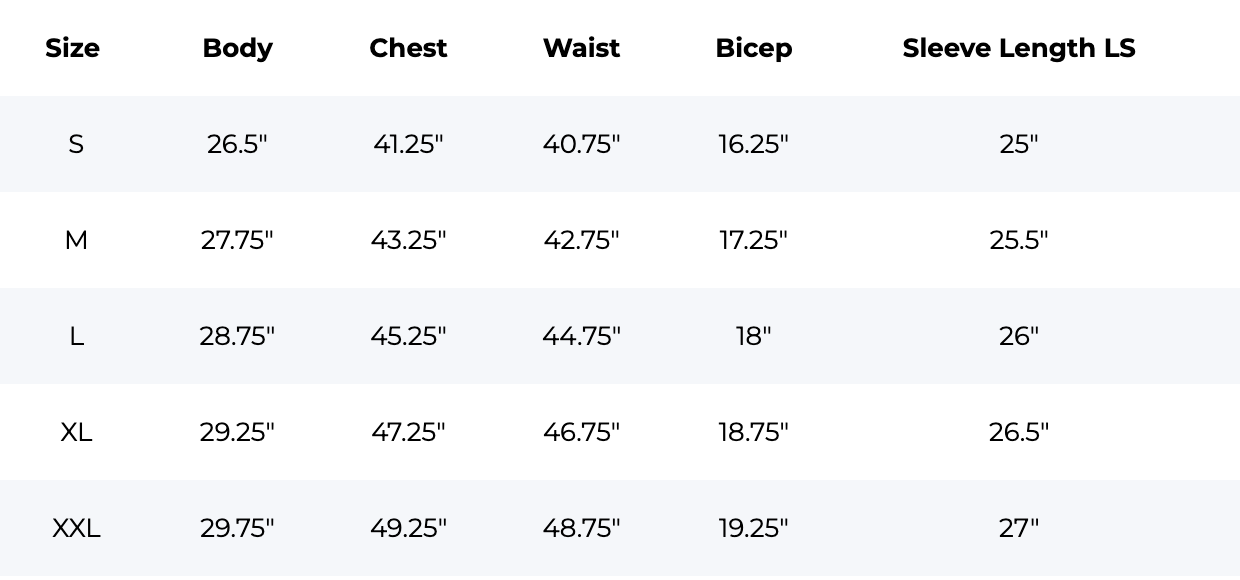This screenshot has width=1240, height=580.
Task: Click the 25.5" sleeve length for M
Action: click(1018, 240)
